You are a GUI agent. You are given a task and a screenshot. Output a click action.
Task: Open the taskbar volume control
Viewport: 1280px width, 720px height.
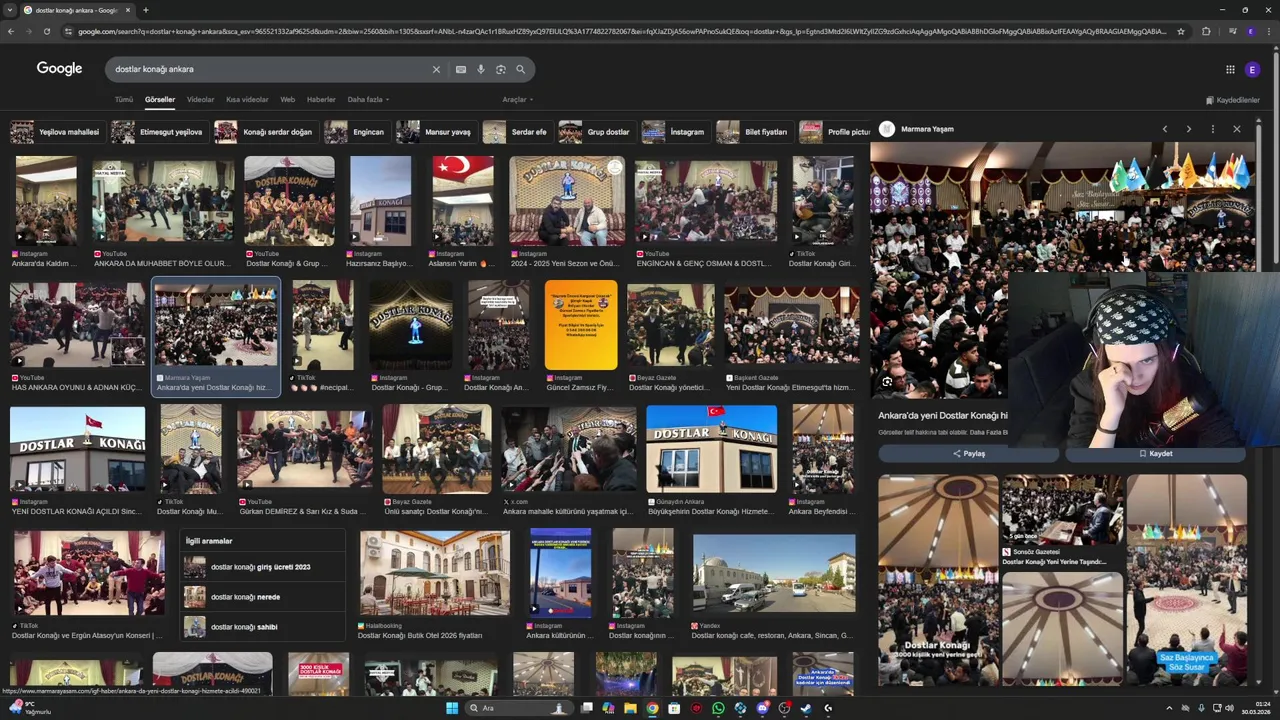(x=1229, y=708)
